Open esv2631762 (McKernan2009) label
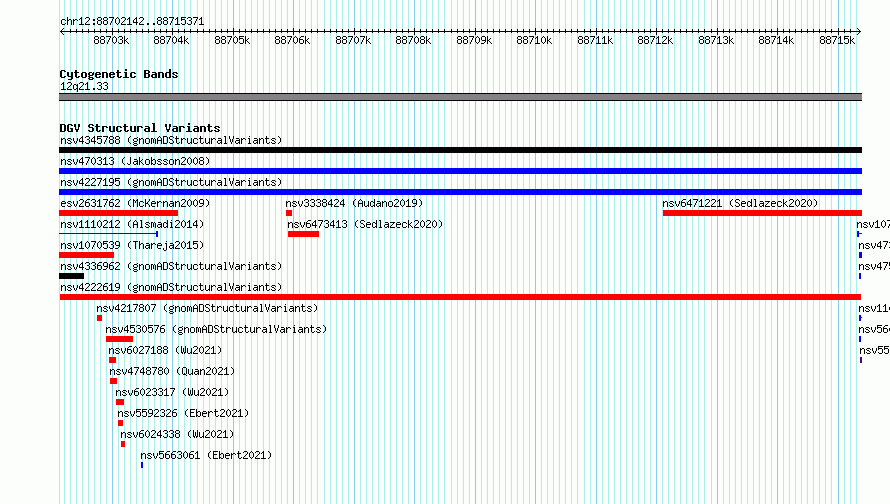 pyautogui.click(x=135, y=203)
